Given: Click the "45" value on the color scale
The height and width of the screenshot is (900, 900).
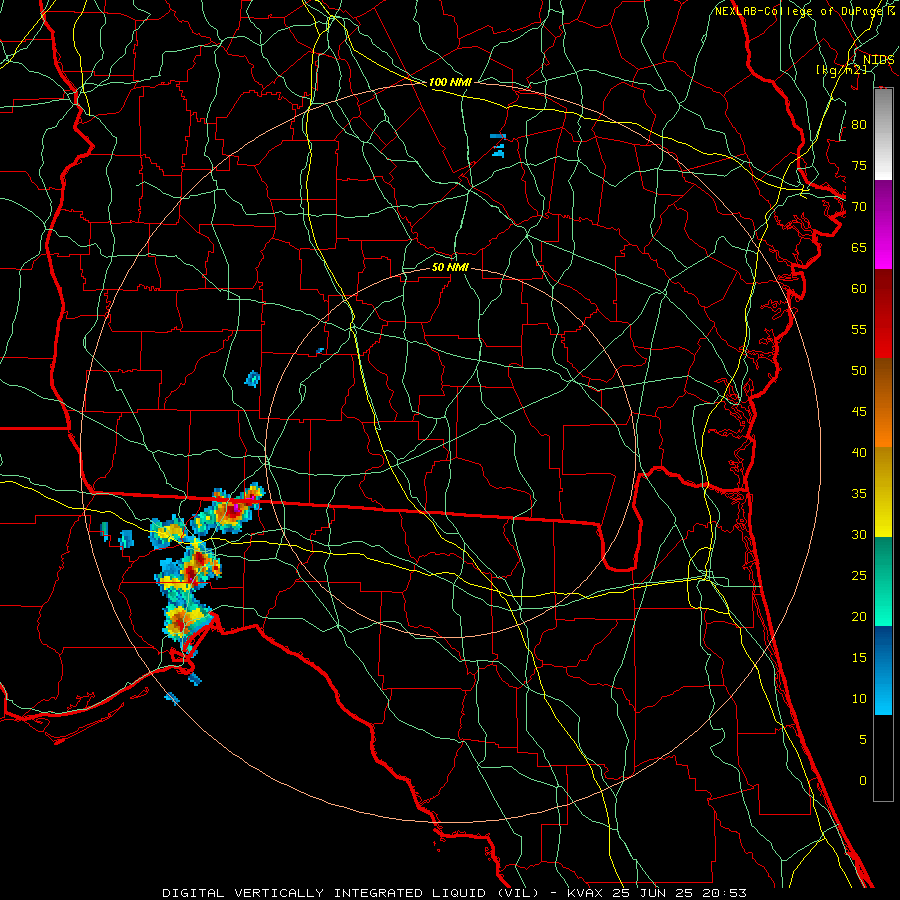Looking at the screenshot, I should [x=859, y=412].
